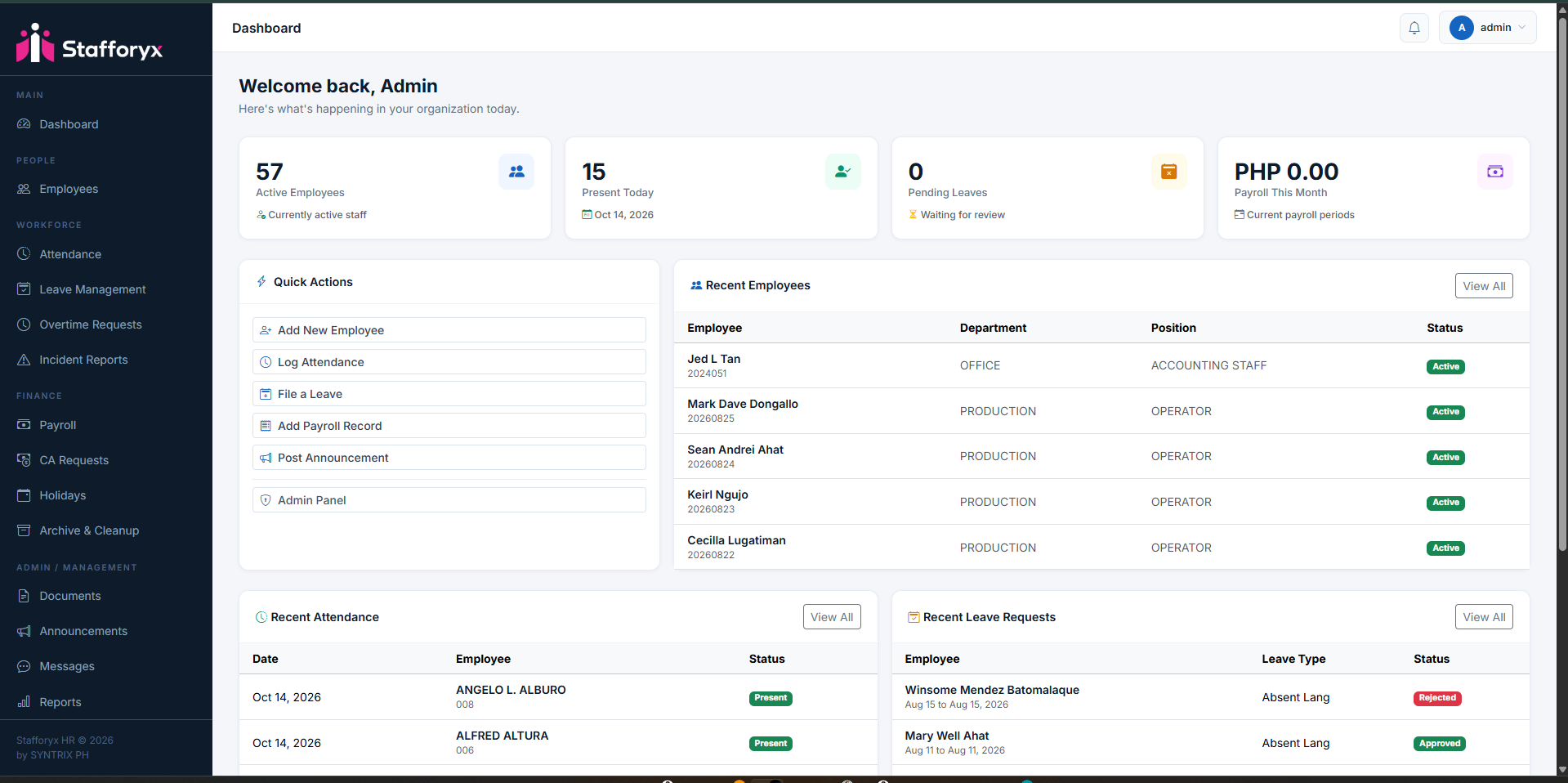
Task: Open the notifications bell
Action: (x=1414, y=28)
